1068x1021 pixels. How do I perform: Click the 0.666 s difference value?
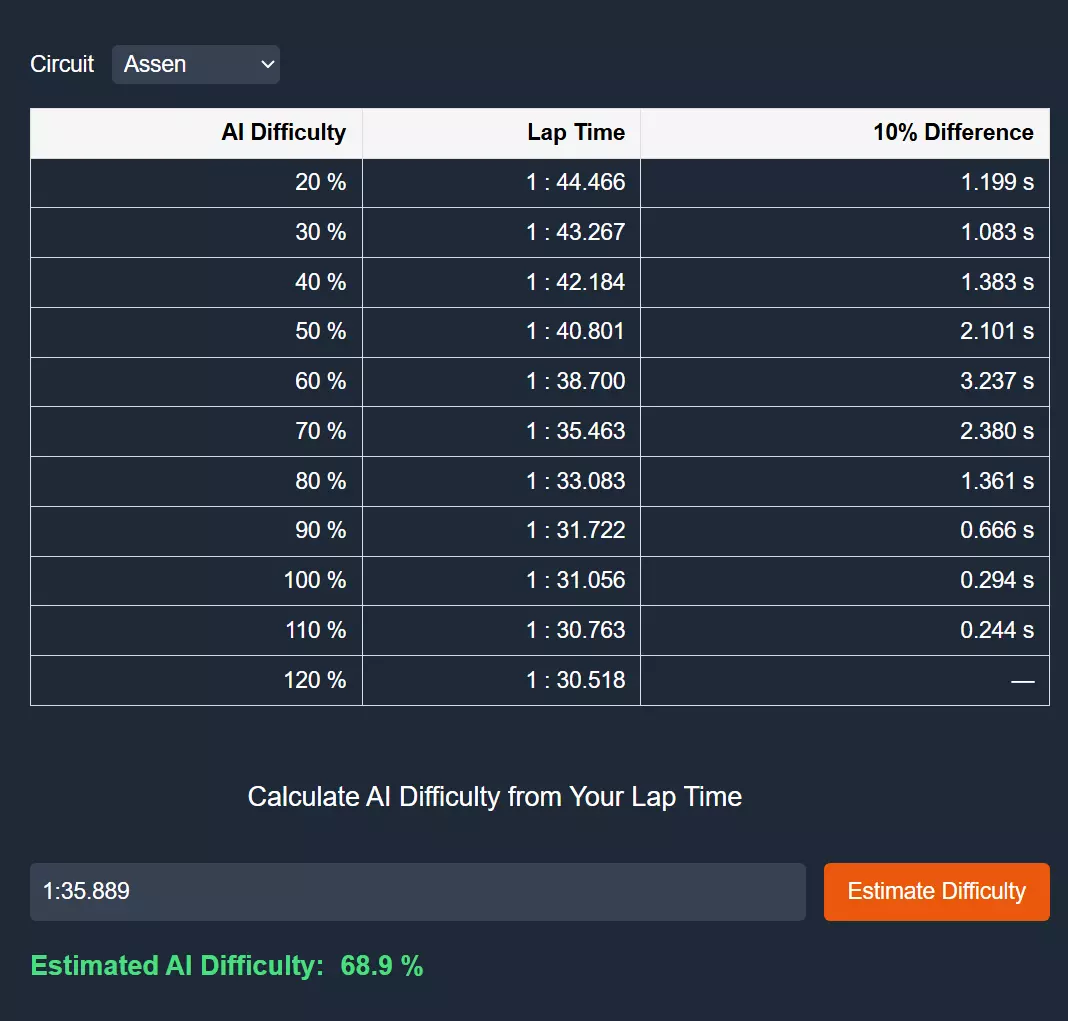[997, 531]
